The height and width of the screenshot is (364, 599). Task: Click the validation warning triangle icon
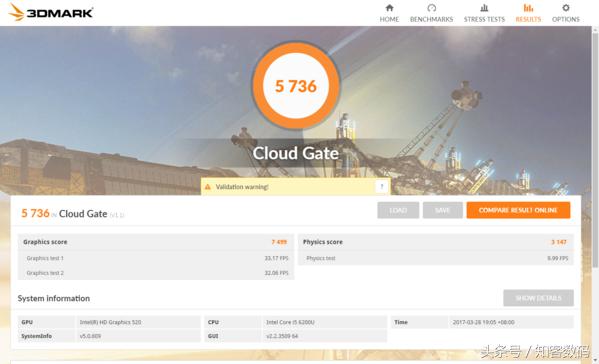pyautogui.click(x=207, y=187)
